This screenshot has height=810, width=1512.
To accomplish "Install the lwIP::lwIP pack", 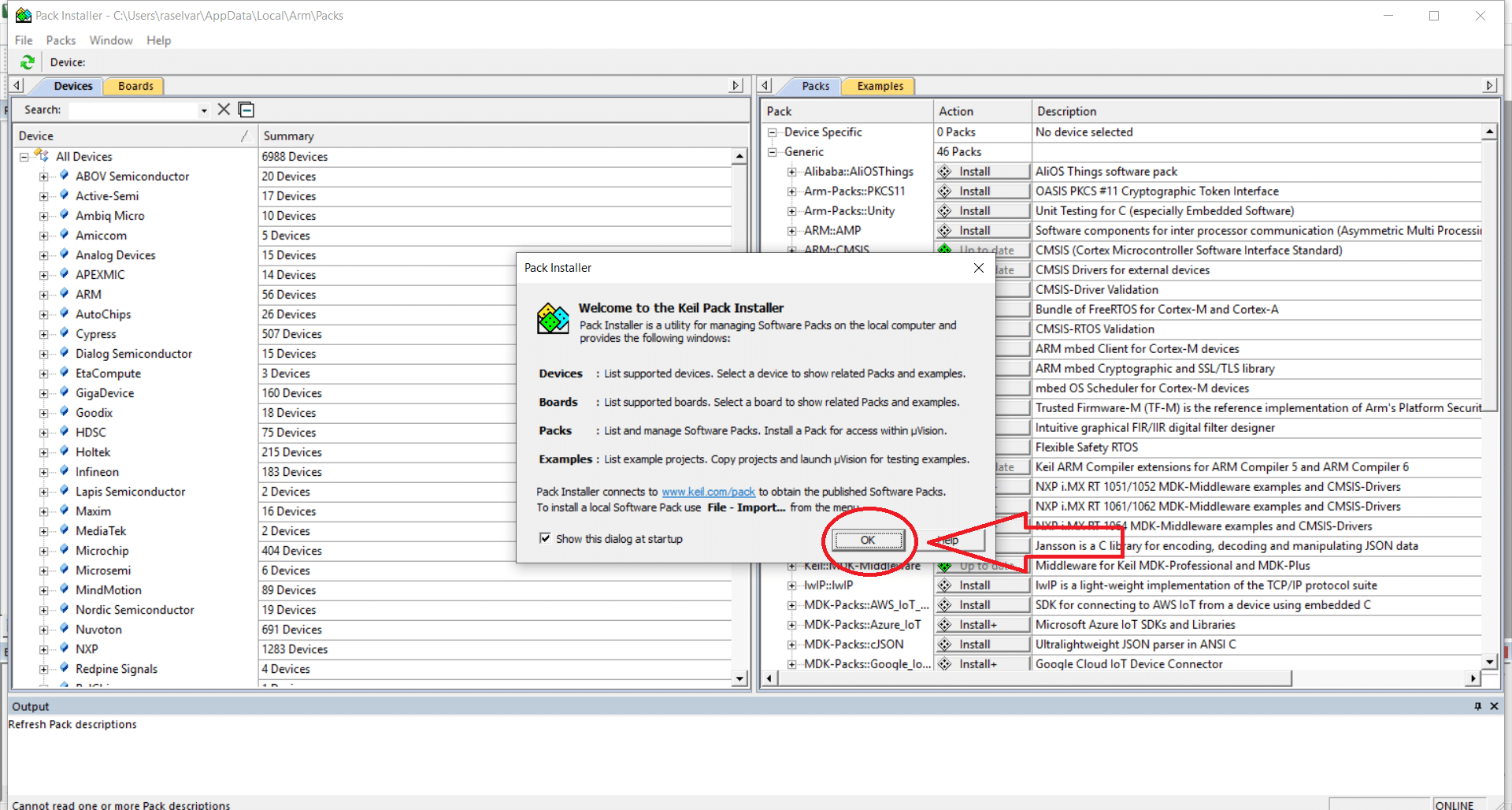I will [982, 585].
